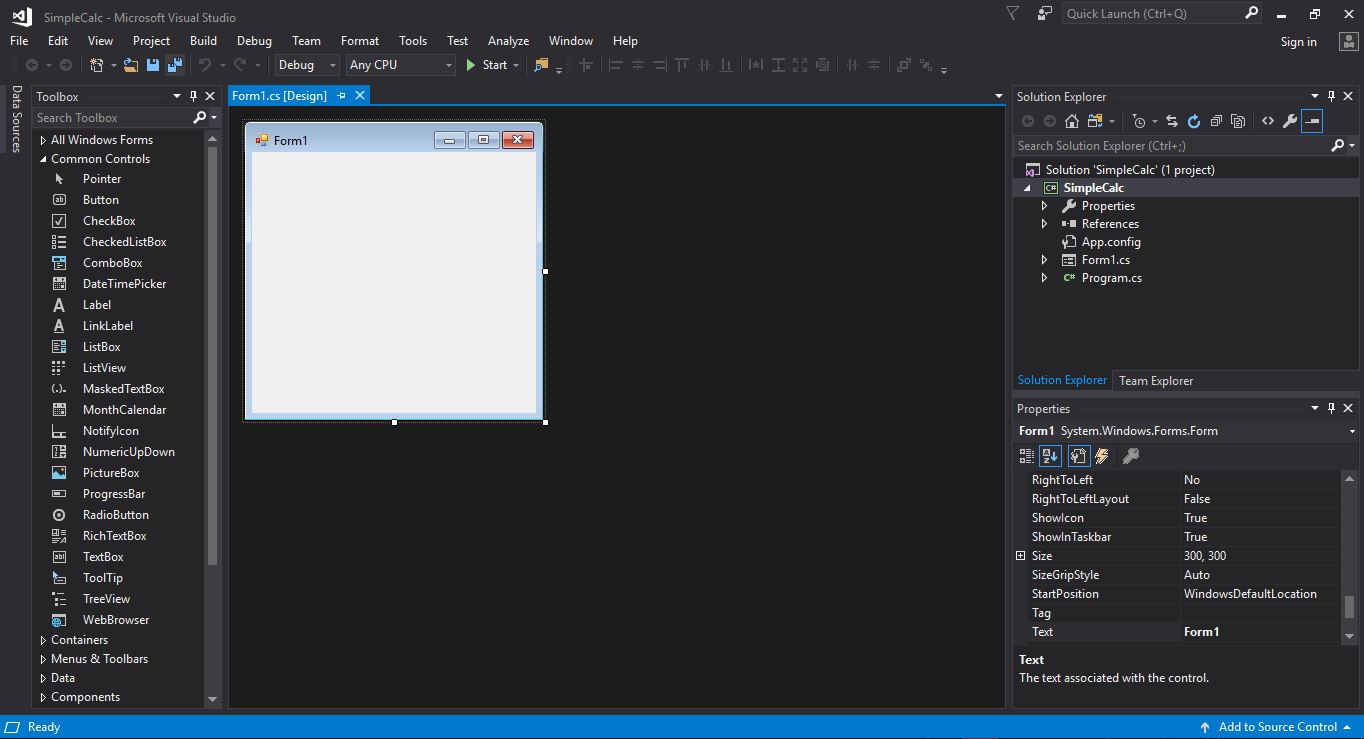Select the PictureBox control in Toolbox
The height and width of the screenshot is (739, 1364).
pos(110,473)
